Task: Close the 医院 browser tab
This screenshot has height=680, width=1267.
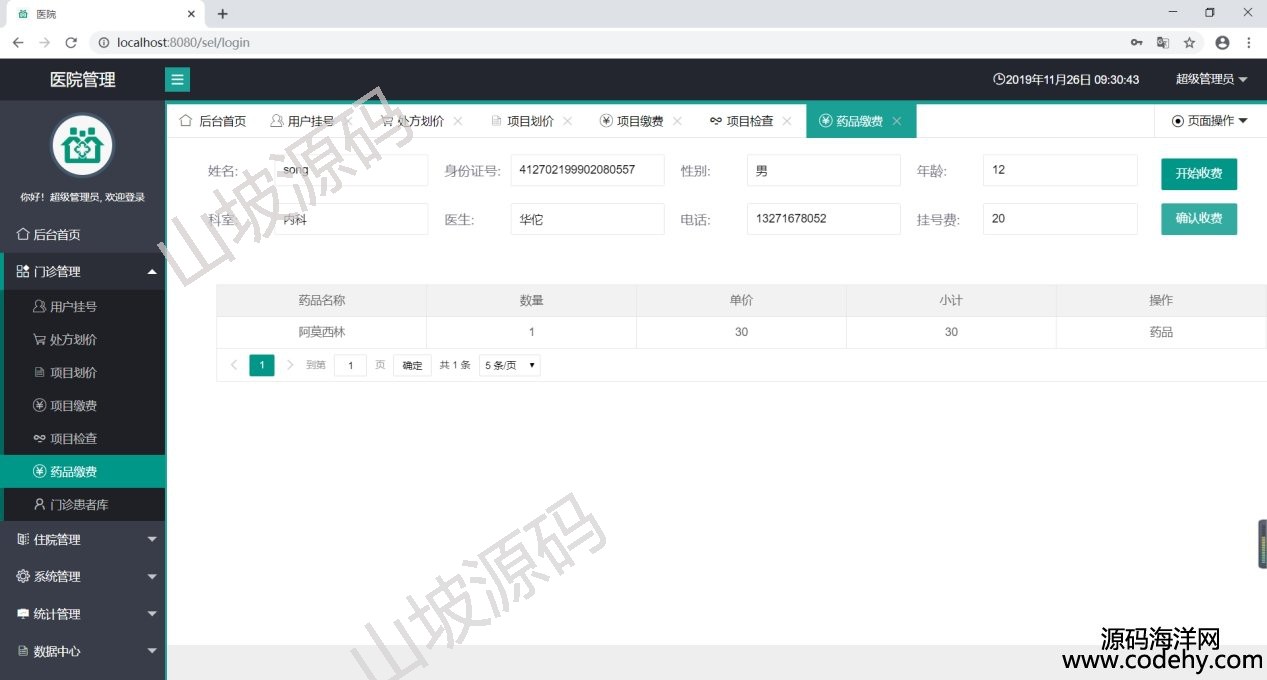Action: 190,14
